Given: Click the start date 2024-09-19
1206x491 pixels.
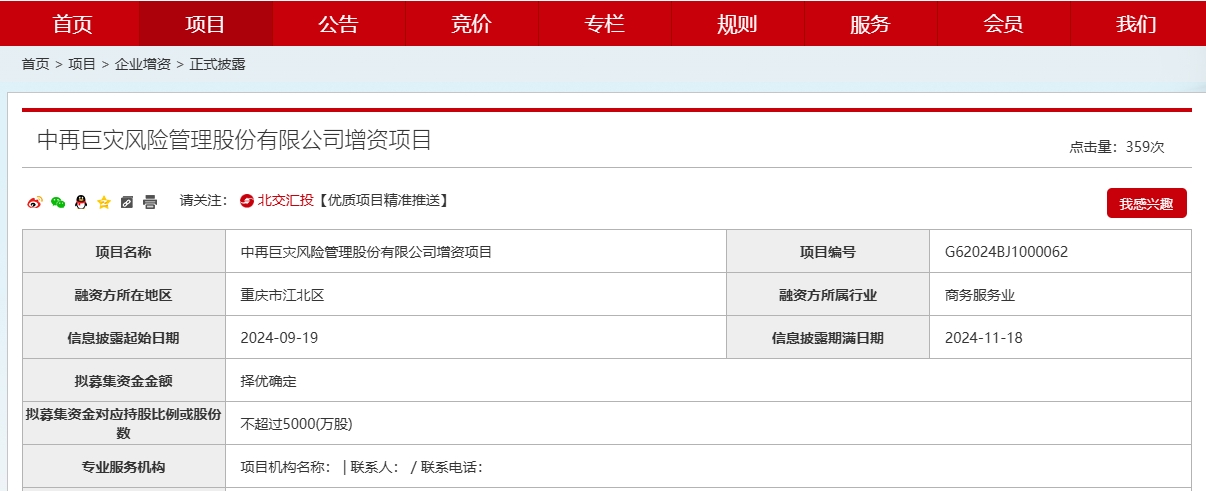Looking at the screenshot, I should pos(279,338).
